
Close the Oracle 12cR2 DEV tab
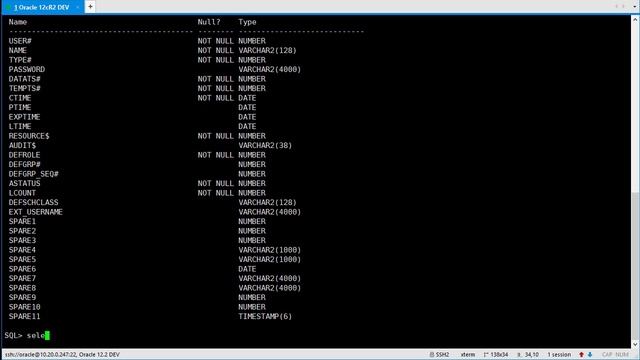78,7
